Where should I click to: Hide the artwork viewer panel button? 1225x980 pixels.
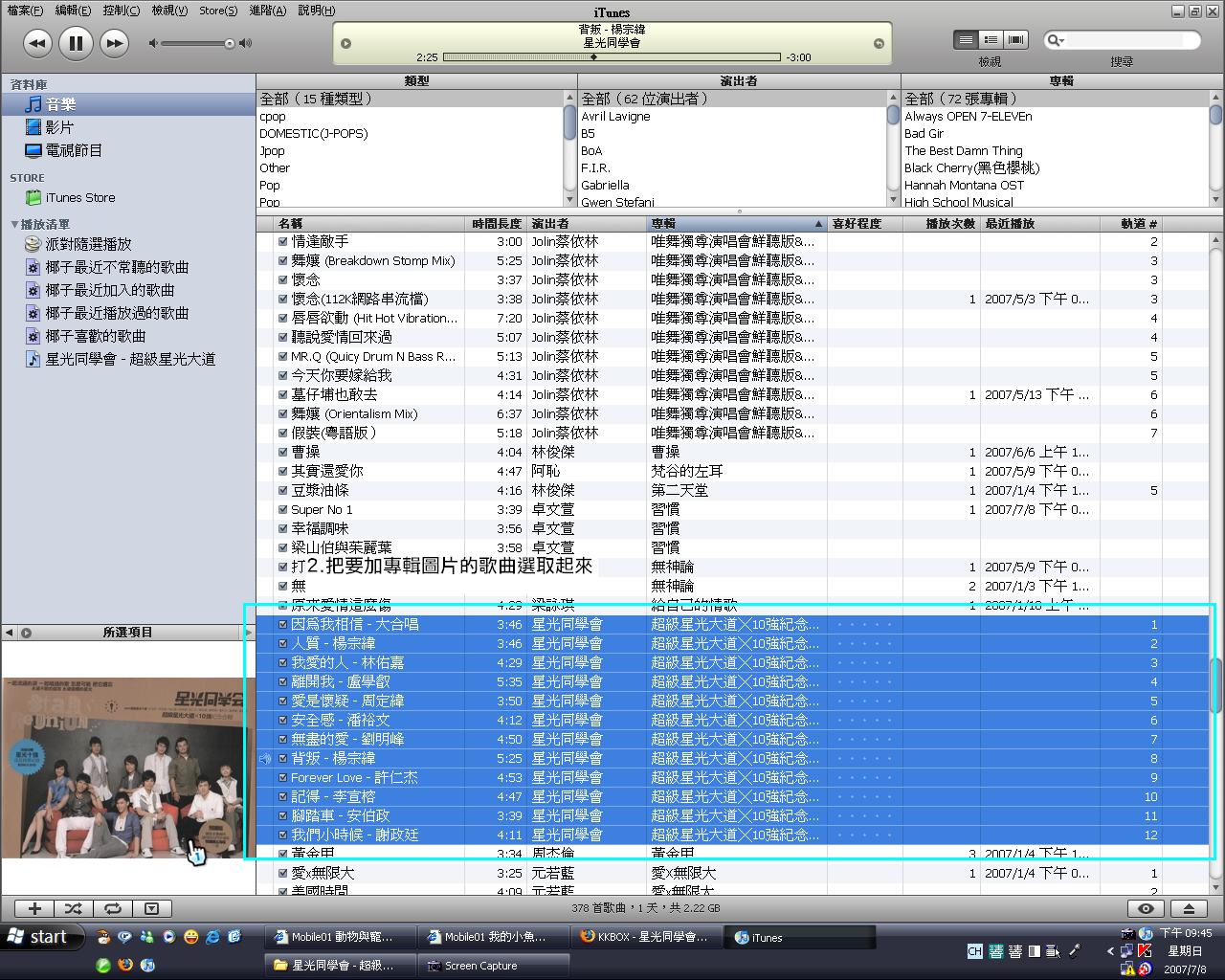point(151,909)
